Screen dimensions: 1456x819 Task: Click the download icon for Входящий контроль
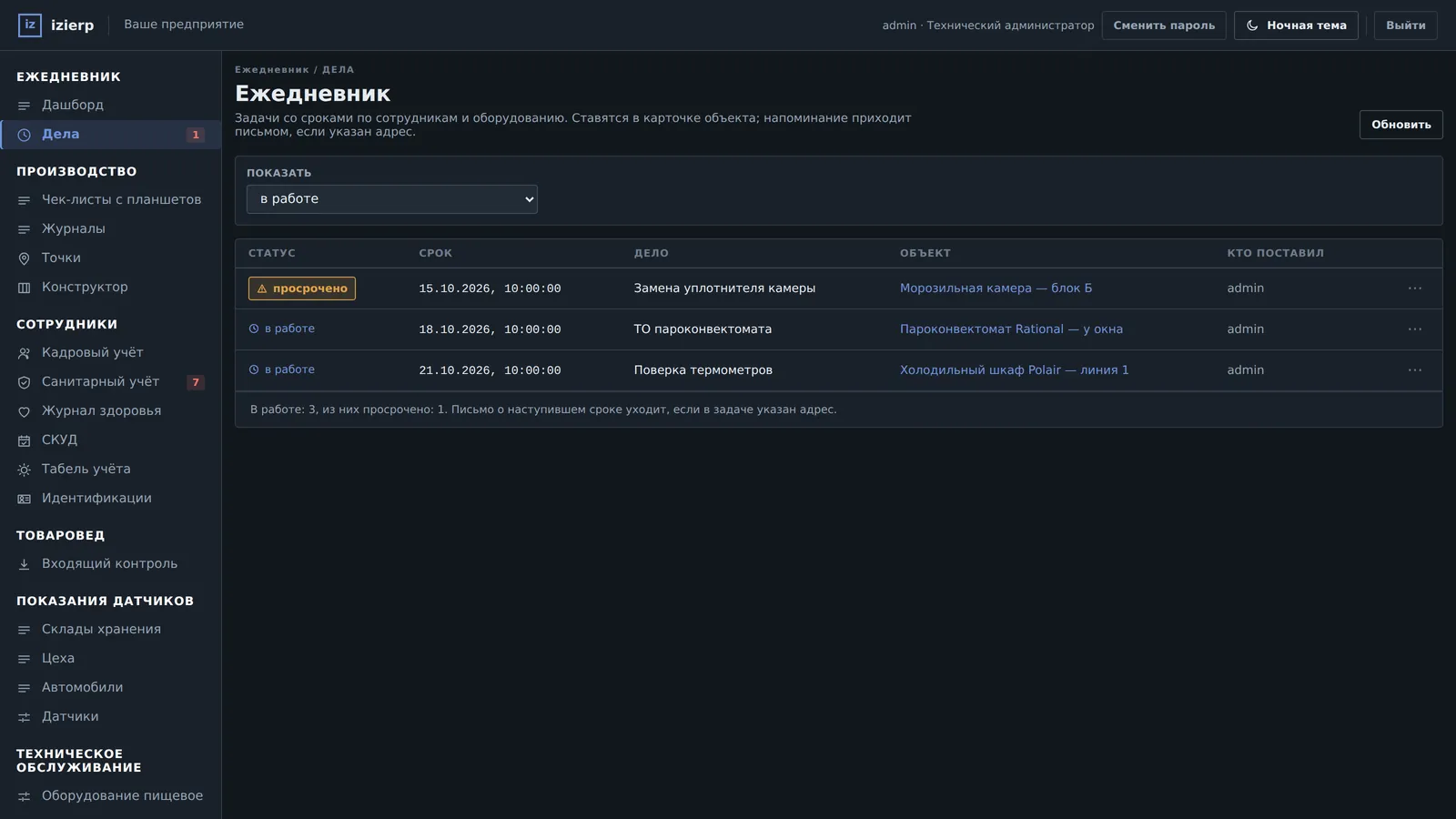click(x=25, y=564)
